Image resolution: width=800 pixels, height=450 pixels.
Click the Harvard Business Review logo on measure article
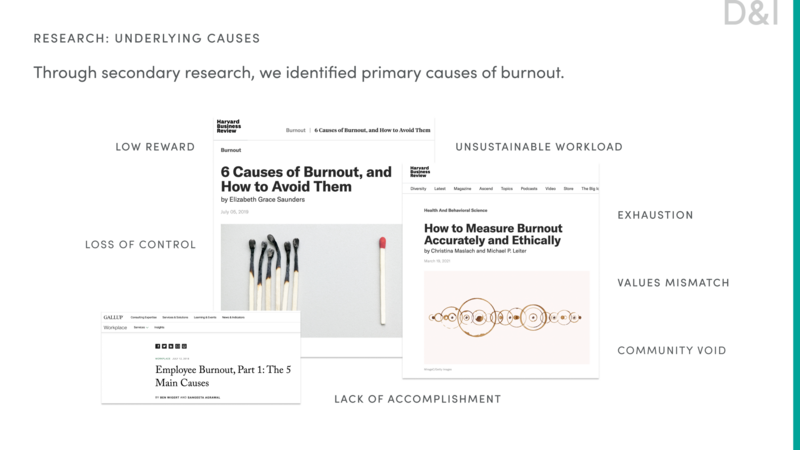coord(420,171)
